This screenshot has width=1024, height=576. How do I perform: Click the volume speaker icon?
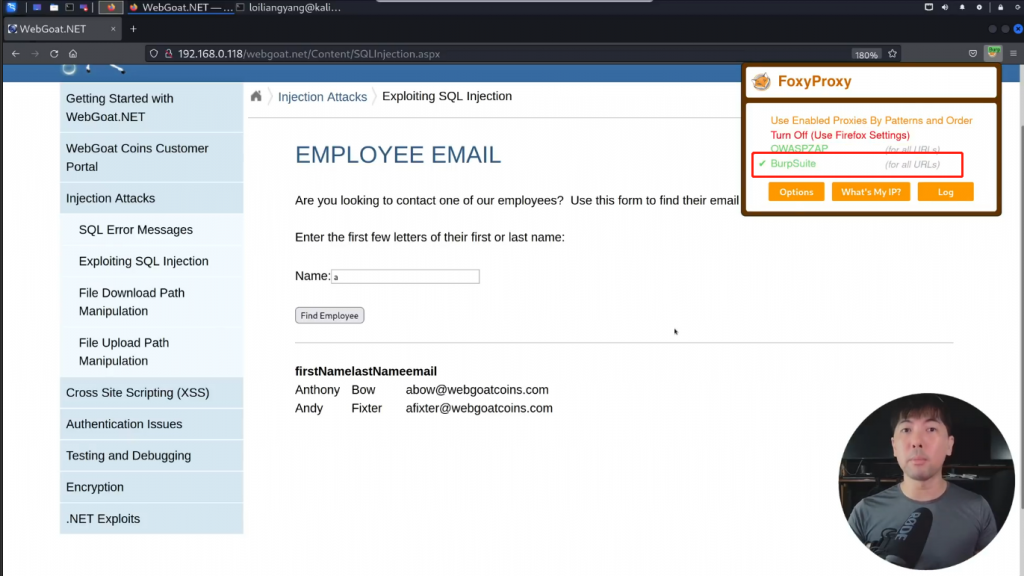[x=945, y=7]
